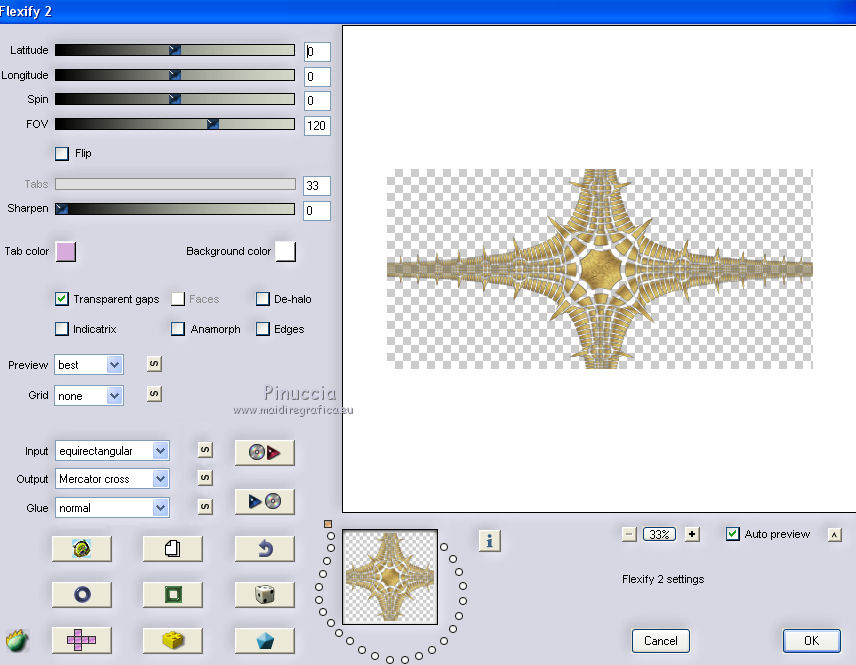Click the pink cross icon button

click(82, 640)
